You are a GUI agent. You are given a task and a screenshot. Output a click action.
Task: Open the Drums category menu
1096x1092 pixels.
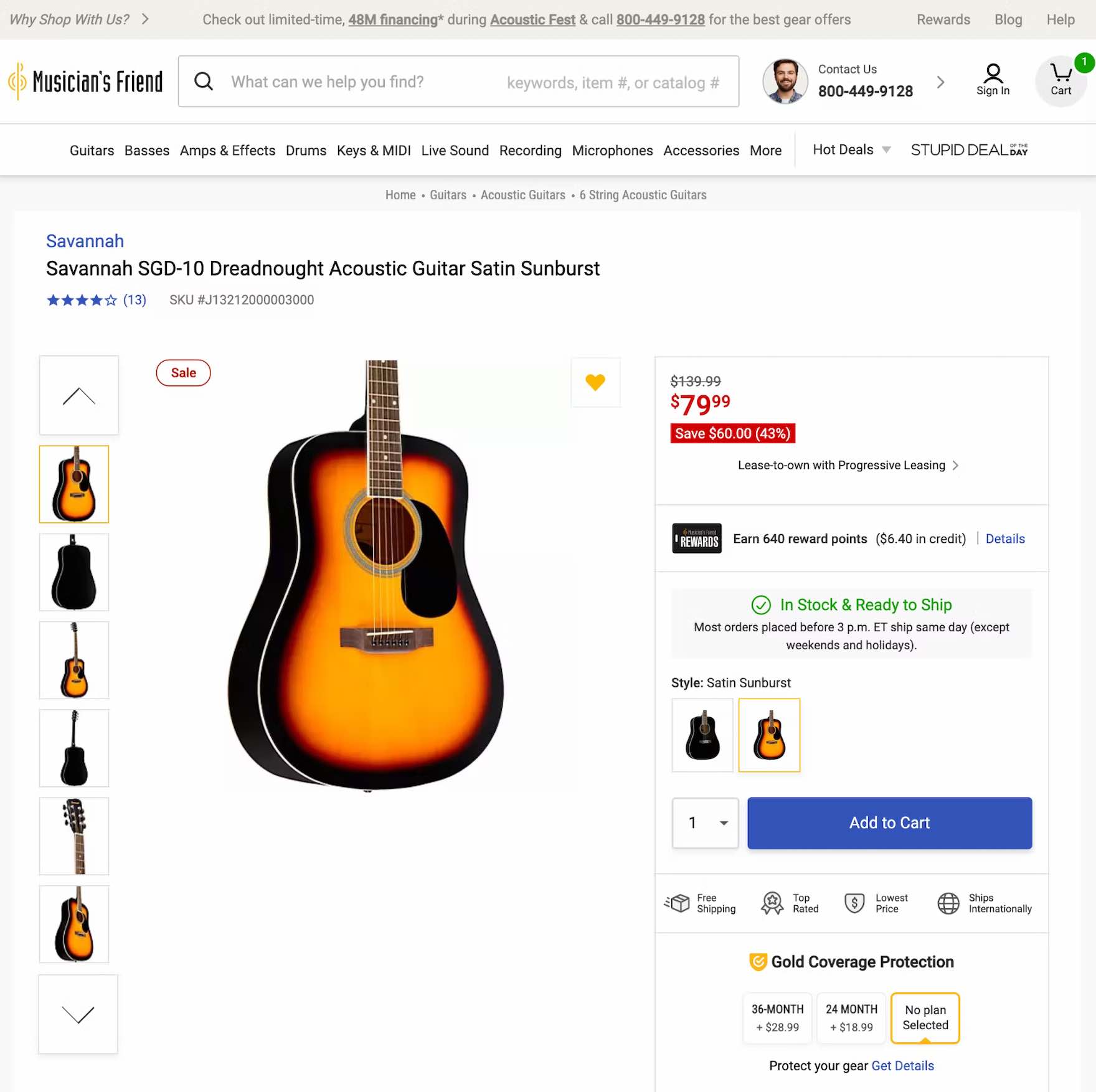(x=306, y=151)
